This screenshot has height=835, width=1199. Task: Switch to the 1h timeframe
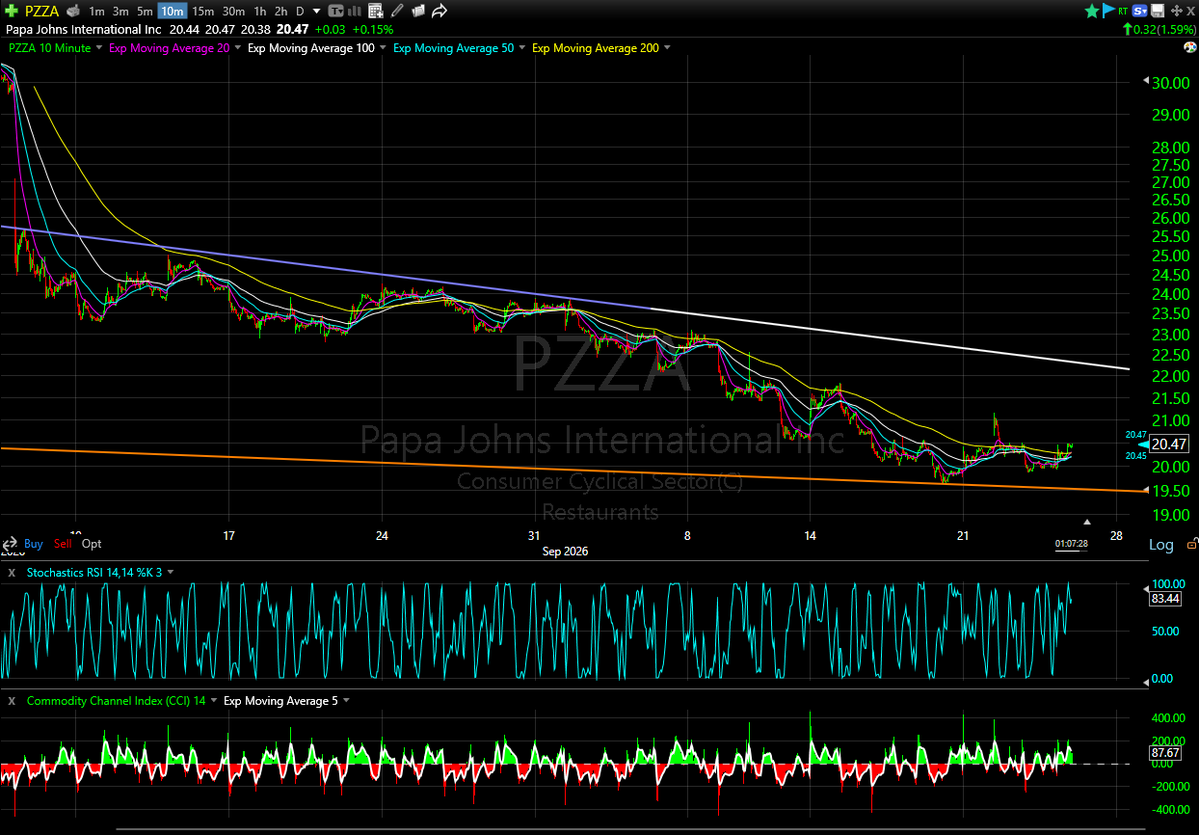coord(260,11)
